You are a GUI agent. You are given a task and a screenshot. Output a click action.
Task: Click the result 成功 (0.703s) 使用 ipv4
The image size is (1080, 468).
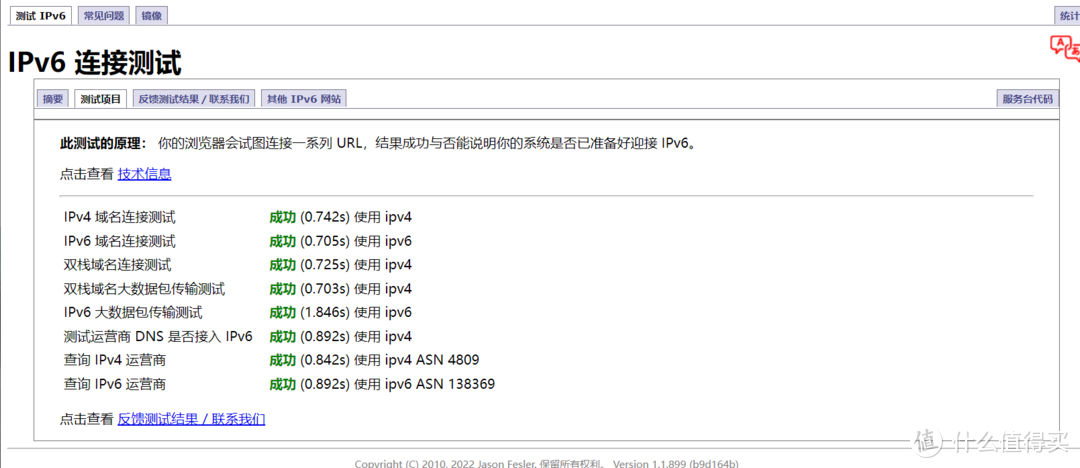[341, 289]
